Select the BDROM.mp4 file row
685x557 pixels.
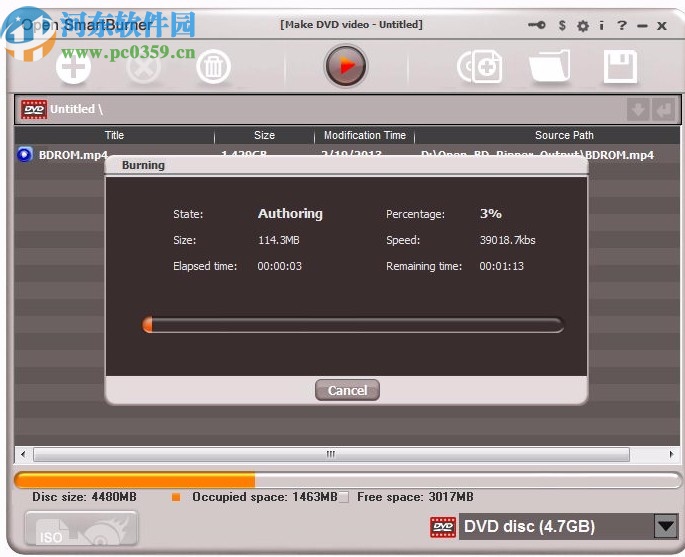(347, 155)
